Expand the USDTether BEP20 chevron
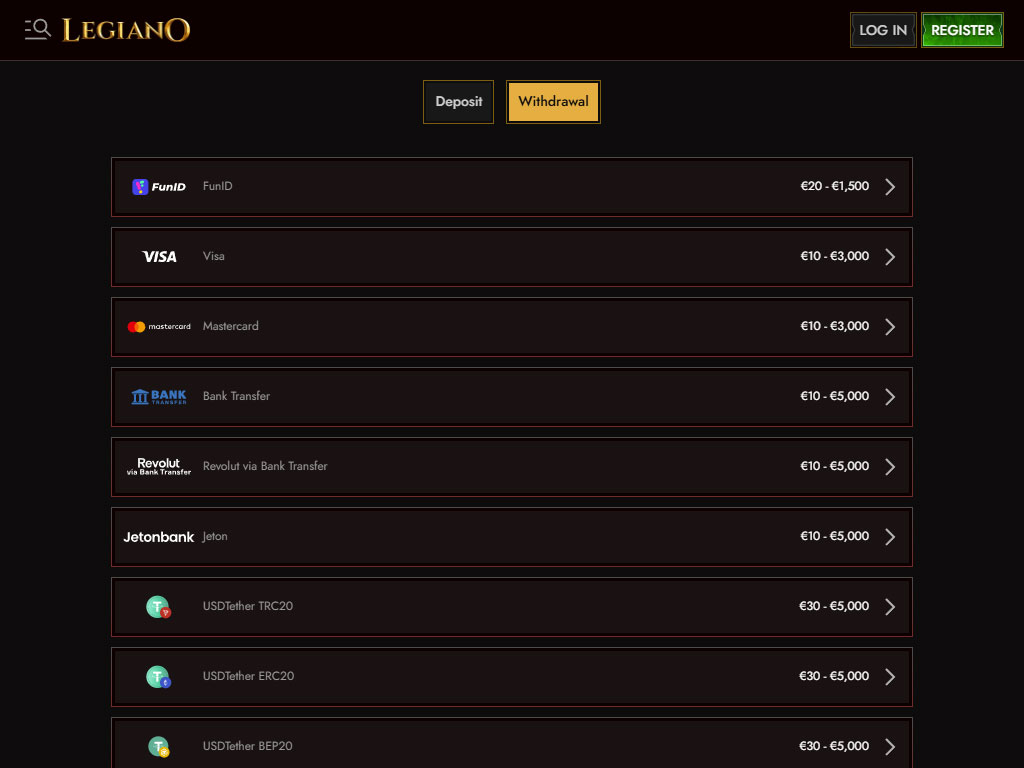 [890, 746]
